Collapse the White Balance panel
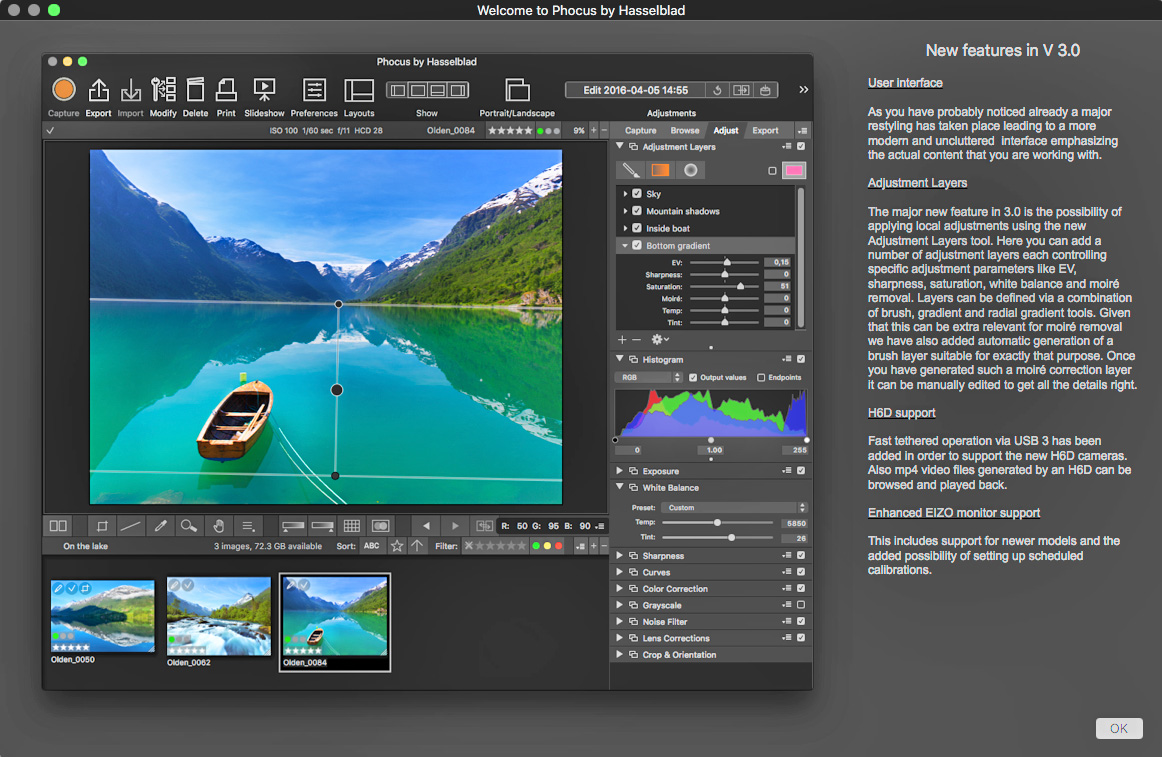 pyautogui.click(x=620, y=487)
